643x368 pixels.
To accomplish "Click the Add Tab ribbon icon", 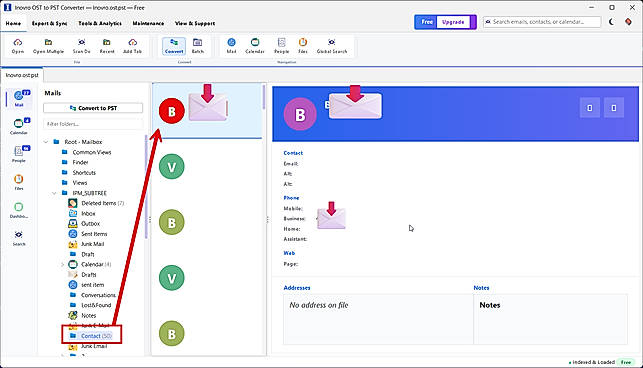I will 132,46.
